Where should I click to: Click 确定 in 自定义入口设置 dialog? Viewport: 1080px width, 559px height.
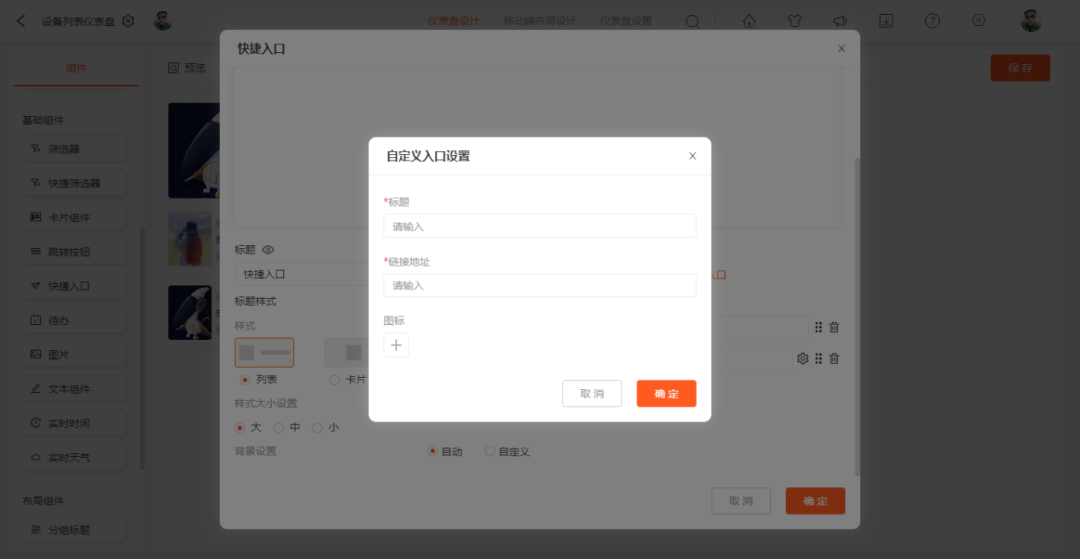point(666,394)
